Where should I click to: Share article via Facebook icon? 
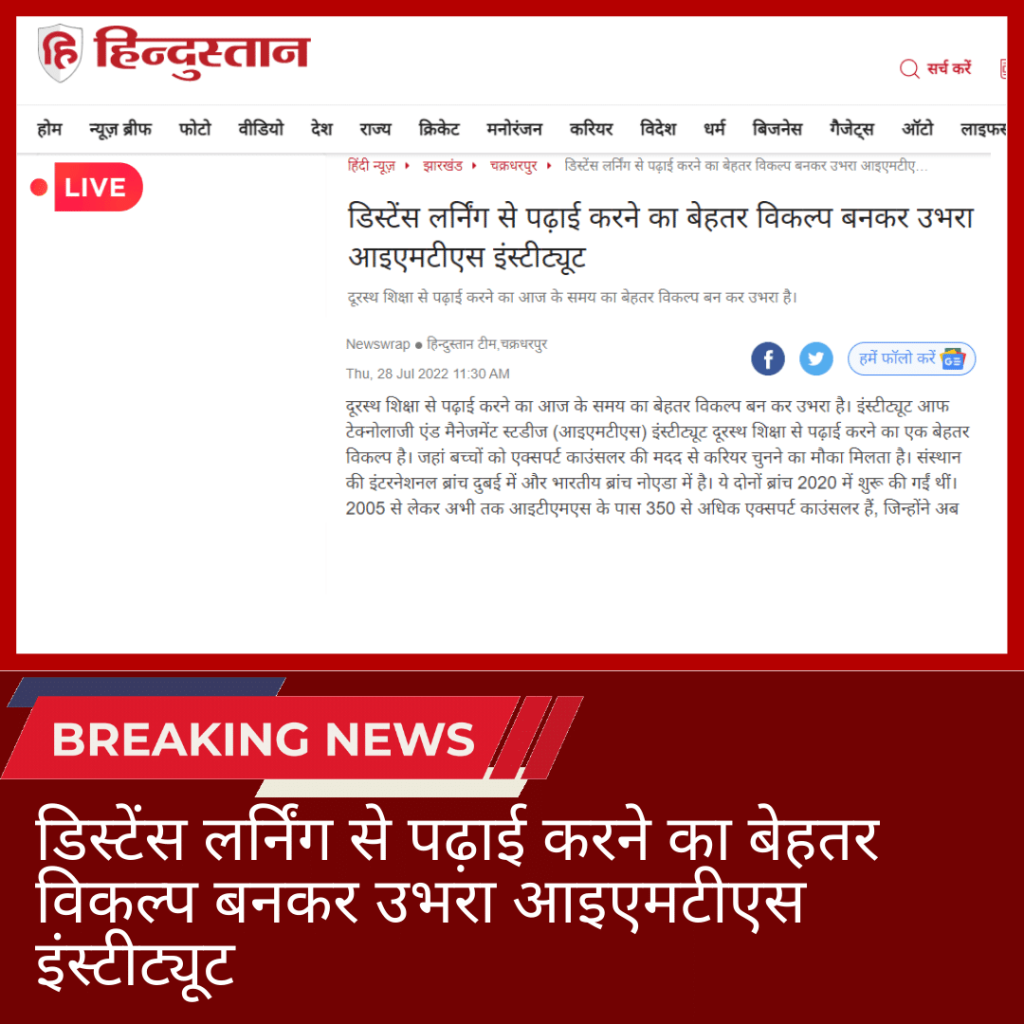coord(767,359)
